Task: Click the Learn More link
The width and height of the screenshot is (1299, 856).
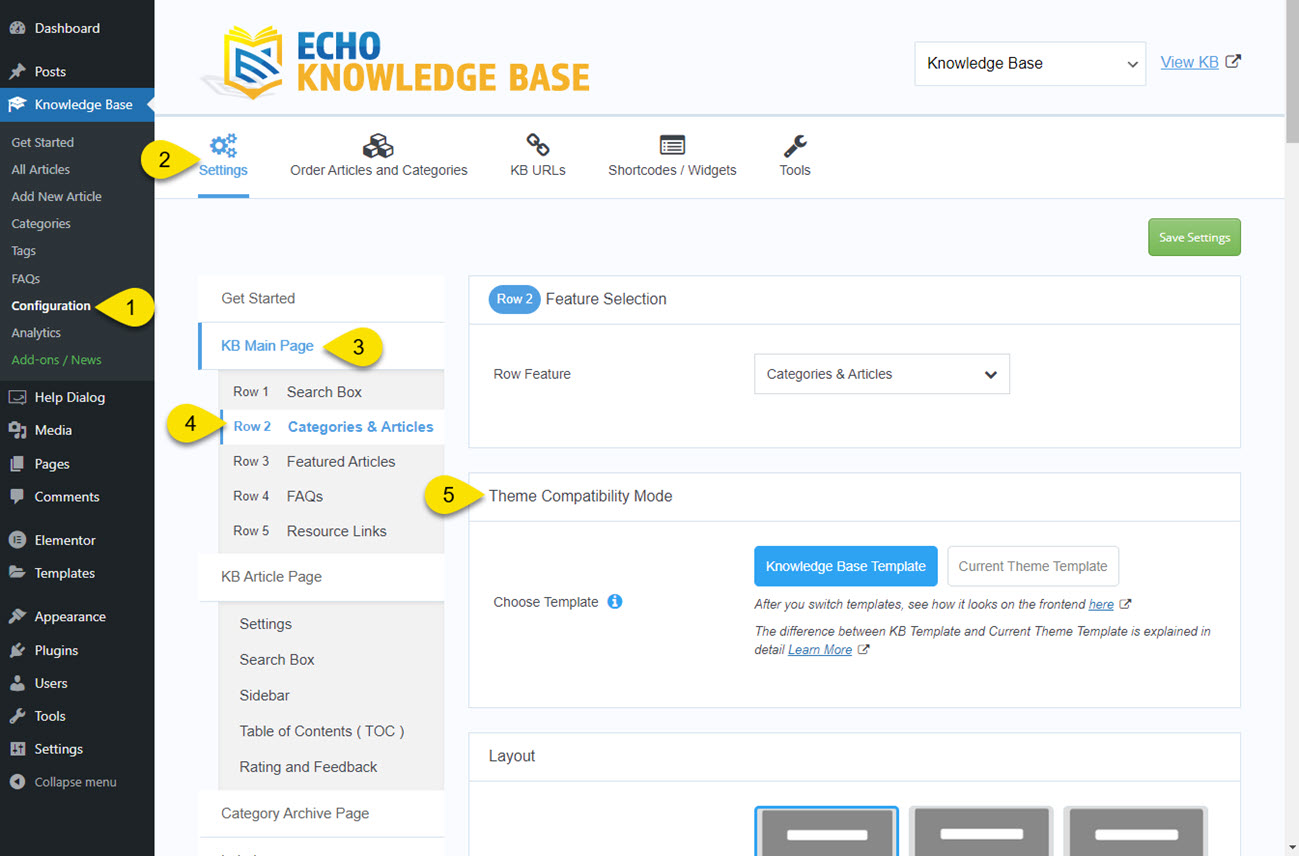Action: coord(820,650)
